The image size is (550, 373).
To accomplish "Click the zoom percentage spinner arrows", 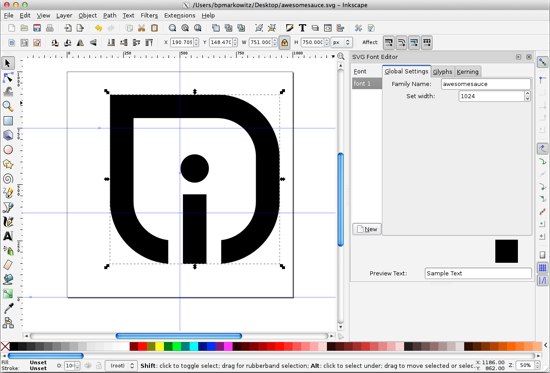I will 535,366.
